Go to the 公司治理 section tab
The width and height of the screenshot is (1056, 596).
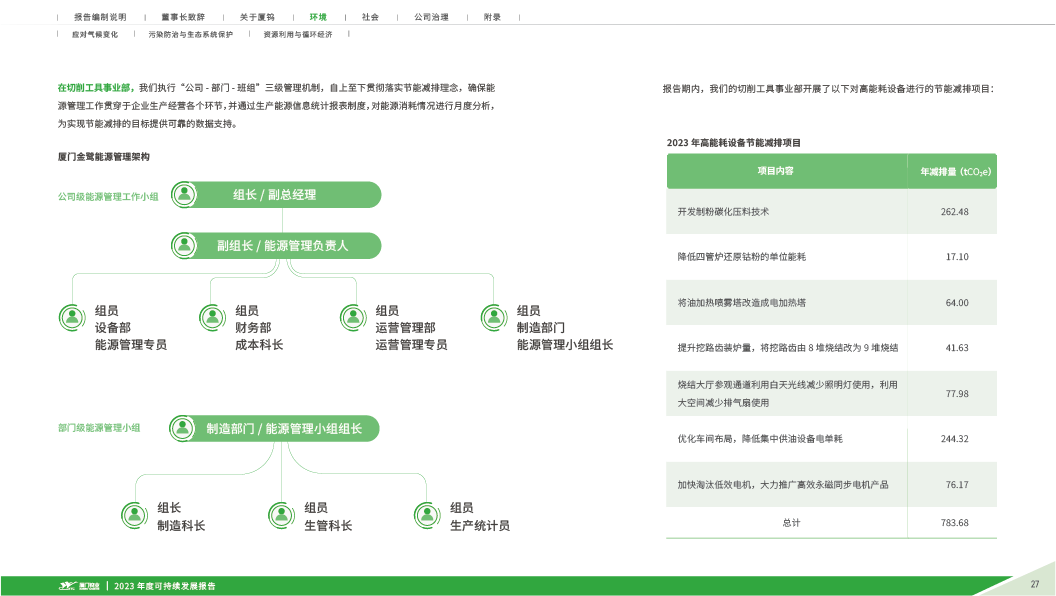click(431, 17)
